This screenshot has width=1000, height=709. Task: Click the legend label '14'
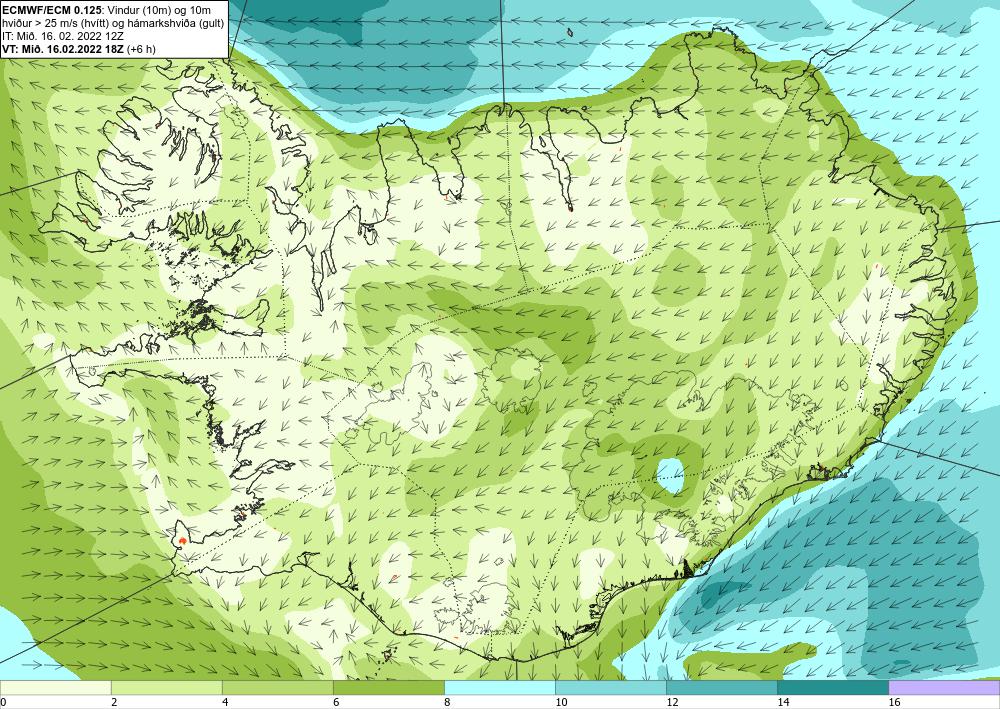783,703
